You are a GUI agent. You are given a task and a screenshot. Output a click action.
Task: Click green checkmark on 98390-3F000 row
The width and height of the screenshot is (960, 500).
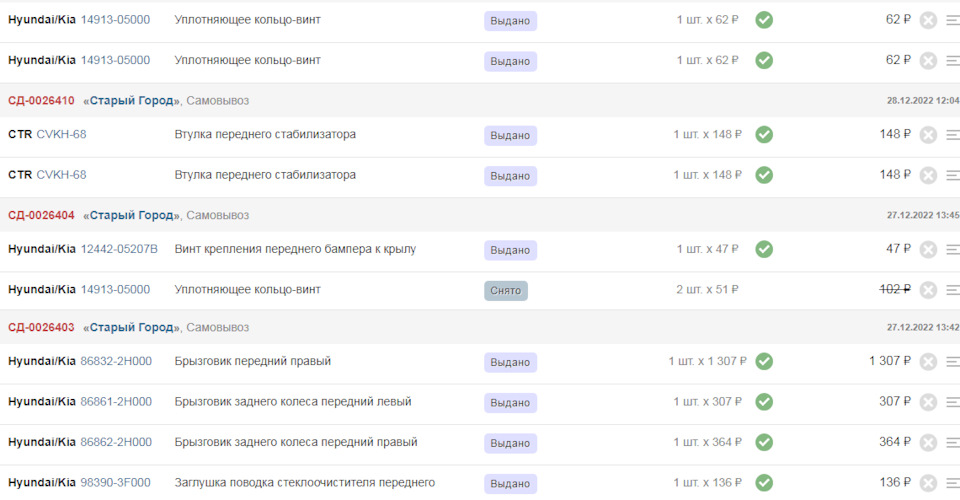tap(764, 483)
